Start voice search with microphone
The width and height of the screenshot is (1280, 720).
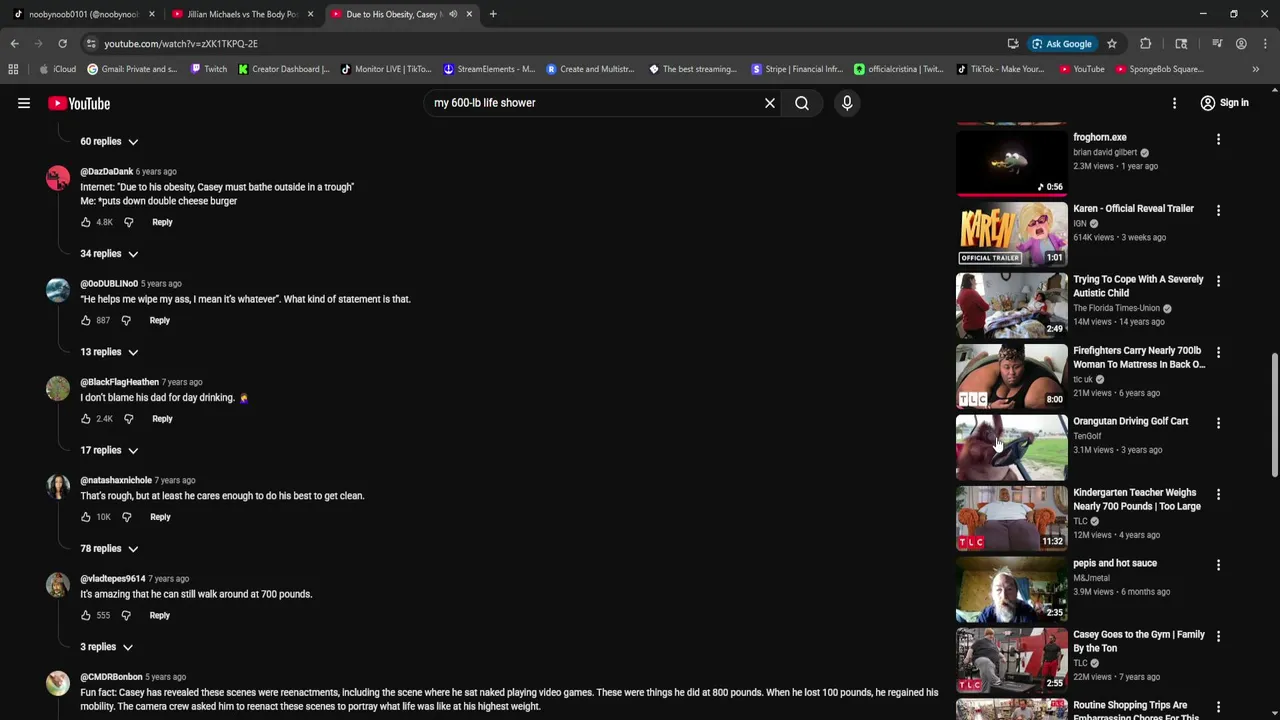coord(847,103)
